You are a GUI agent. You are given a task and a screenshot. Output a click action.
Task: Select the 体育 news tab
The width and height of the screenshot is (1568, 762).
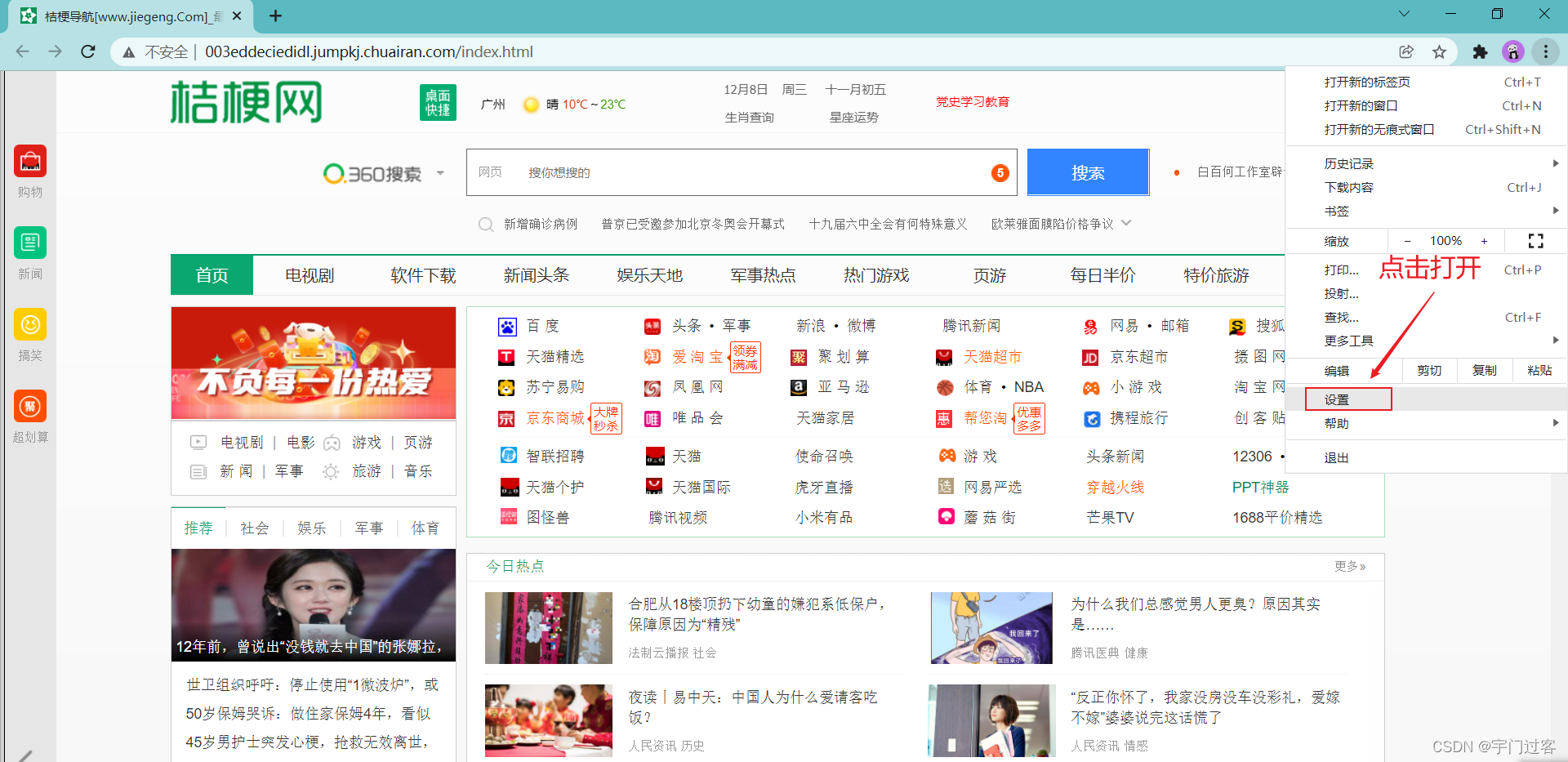425,528
